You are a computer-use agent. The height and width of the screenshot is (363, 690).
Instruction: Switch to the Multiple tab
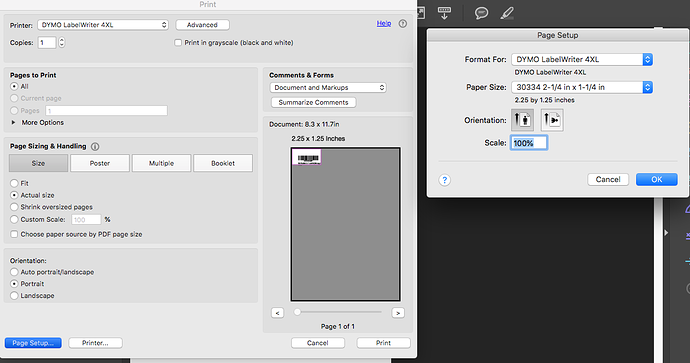coord(161,163)
